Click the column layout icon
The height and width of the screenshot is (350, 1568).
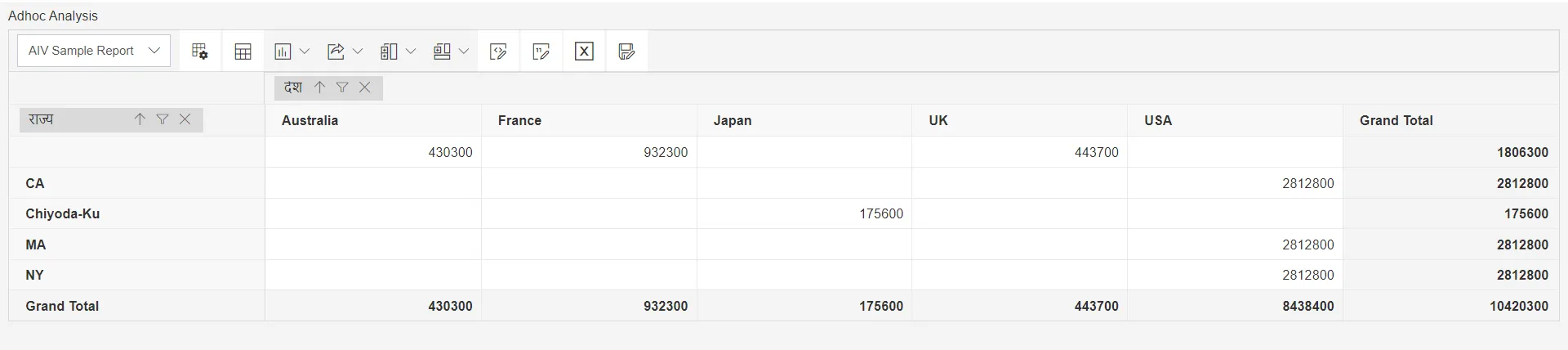coord(389,52)
